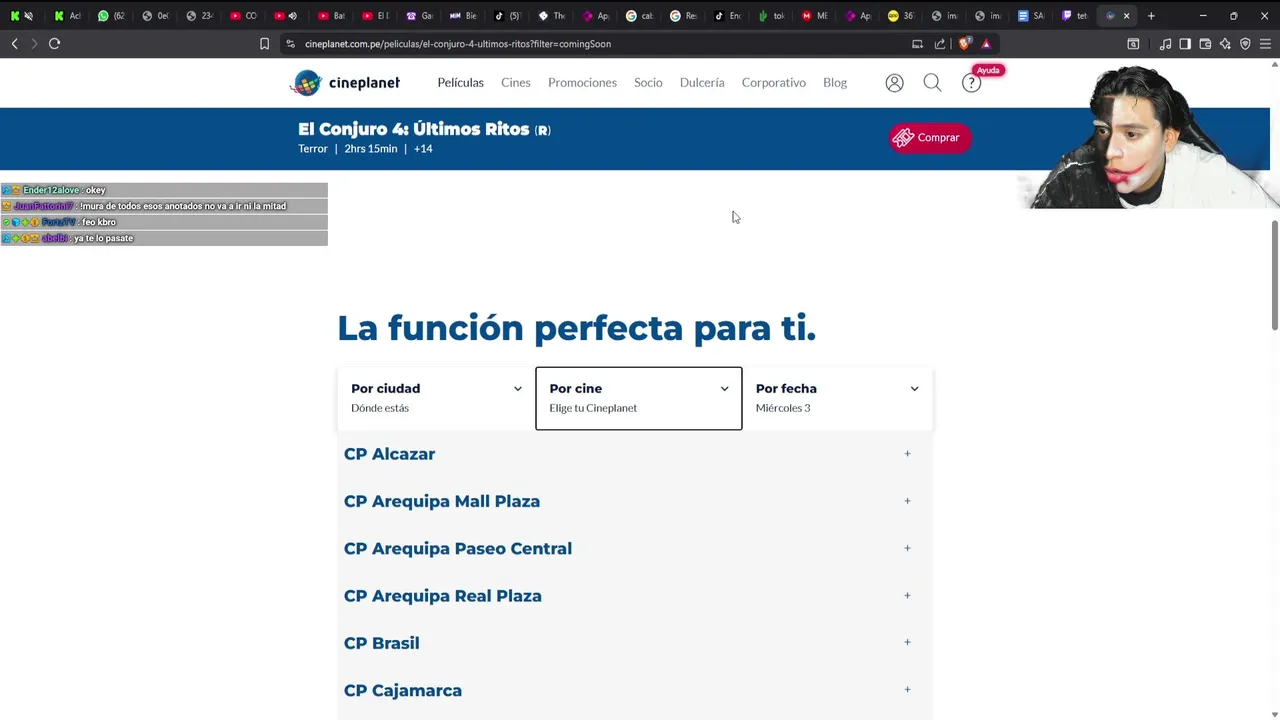Open the site search magnifier icon
This screenshot has width=1280, height=720.
[932, 83]
